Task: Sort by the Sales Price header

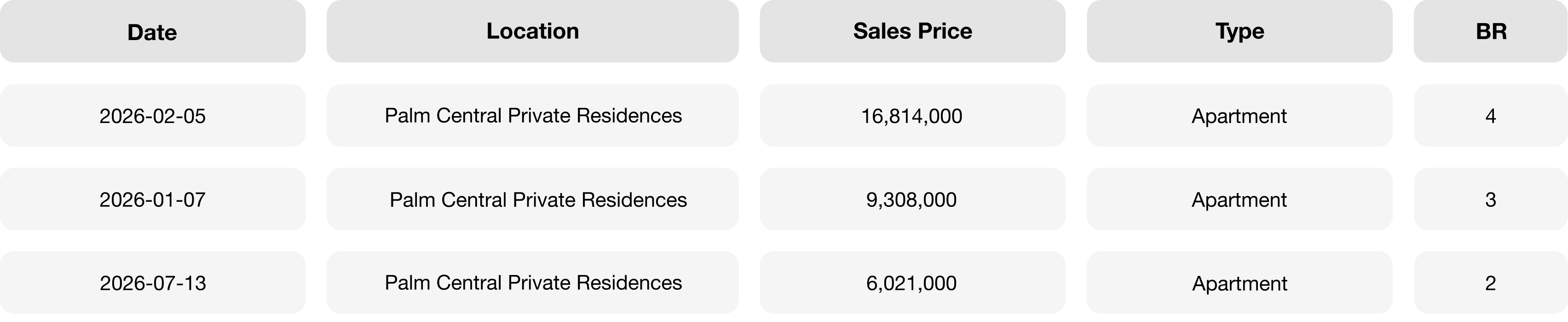Action: pos(912,31)
